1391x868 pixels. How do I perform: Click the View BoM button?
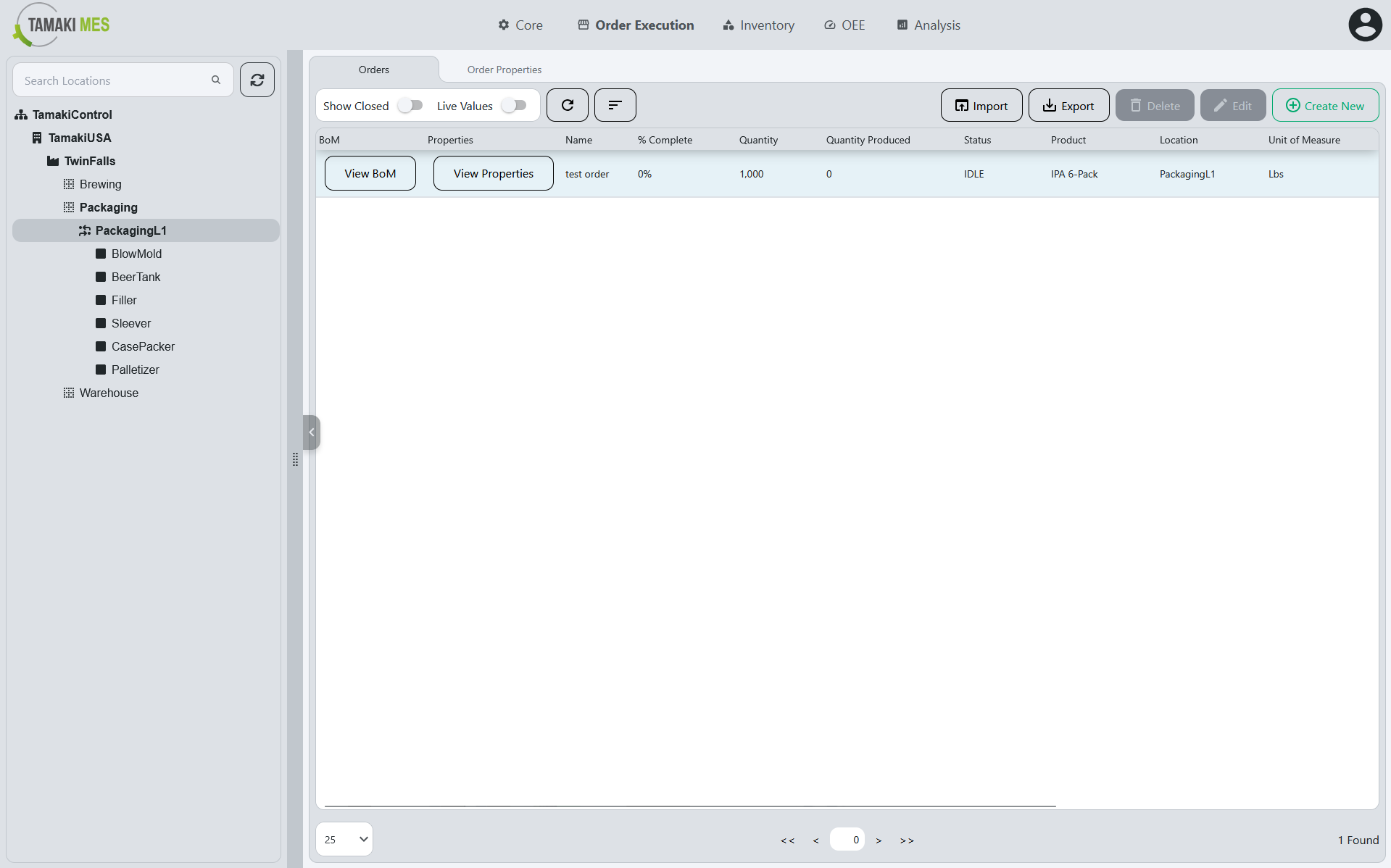370,173
